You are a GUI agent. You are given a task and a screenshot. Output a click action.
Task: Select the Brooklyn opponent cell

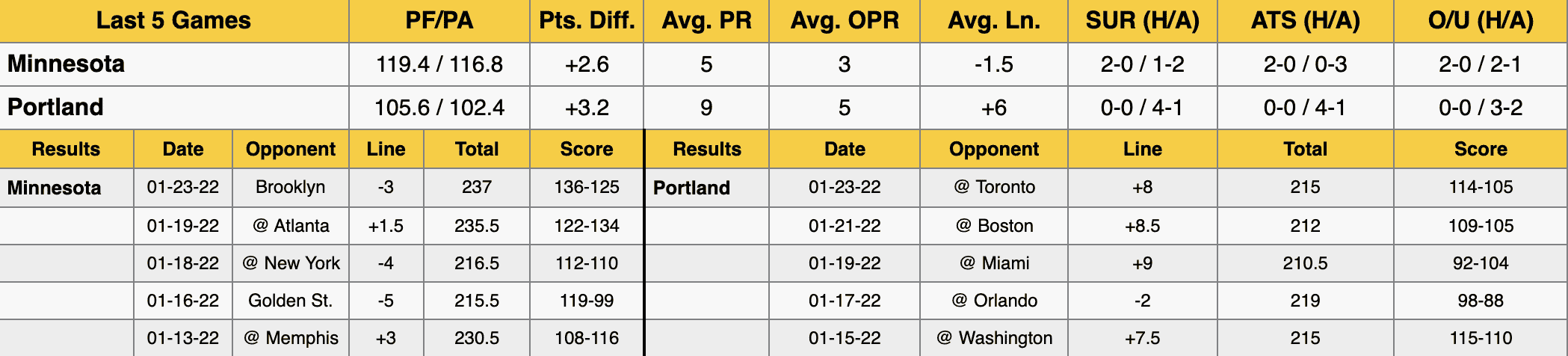click(x=291, y=187)
